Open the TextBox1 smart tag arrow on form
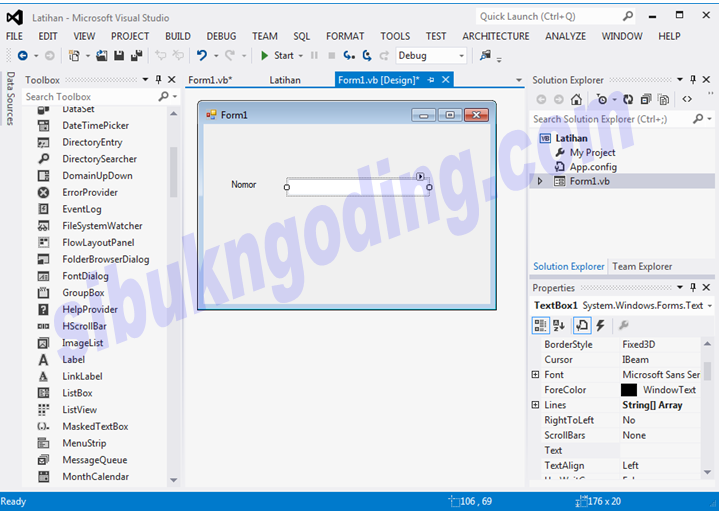 [420, 177]
